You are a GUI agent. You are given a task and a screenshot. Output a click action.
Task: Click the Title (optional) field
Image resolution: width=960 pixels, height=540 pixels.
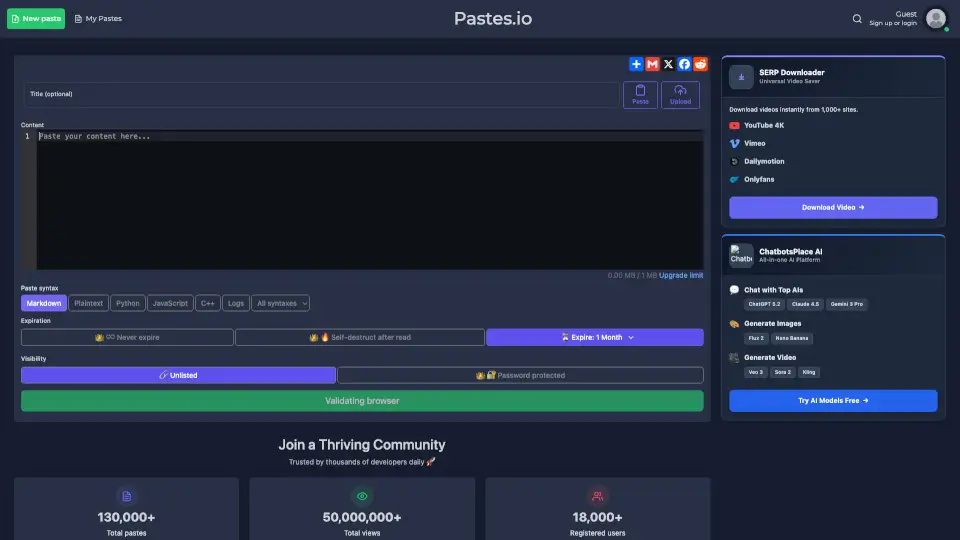tap(322, 95)
